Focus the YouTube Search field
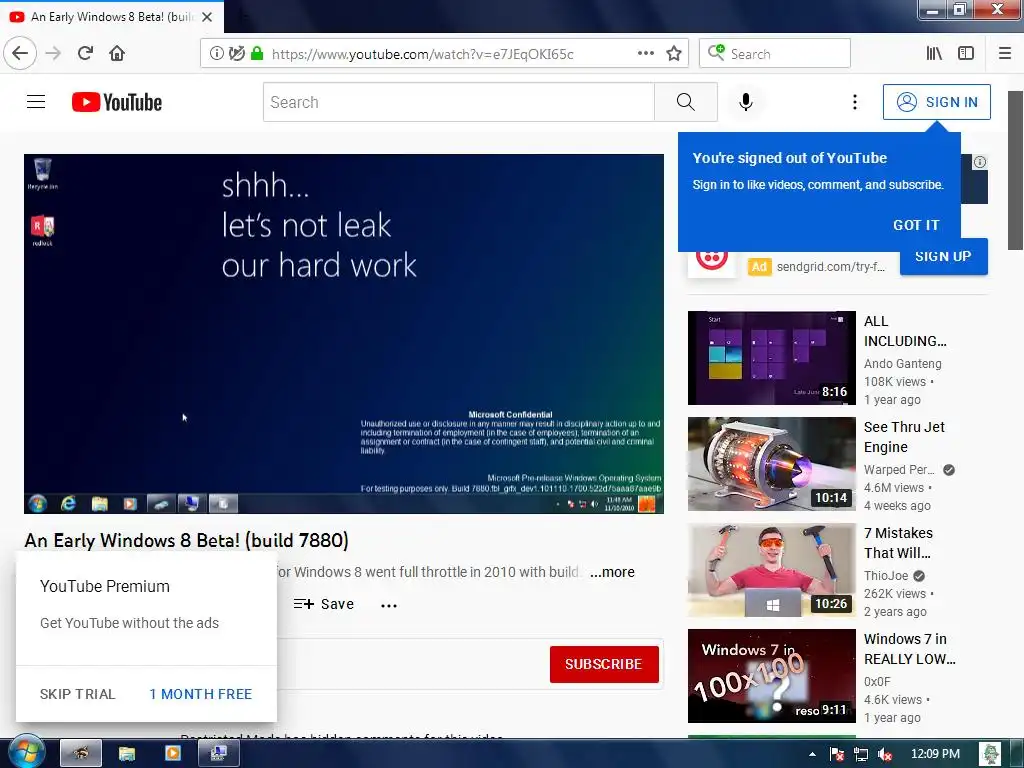 pos(458,102)
